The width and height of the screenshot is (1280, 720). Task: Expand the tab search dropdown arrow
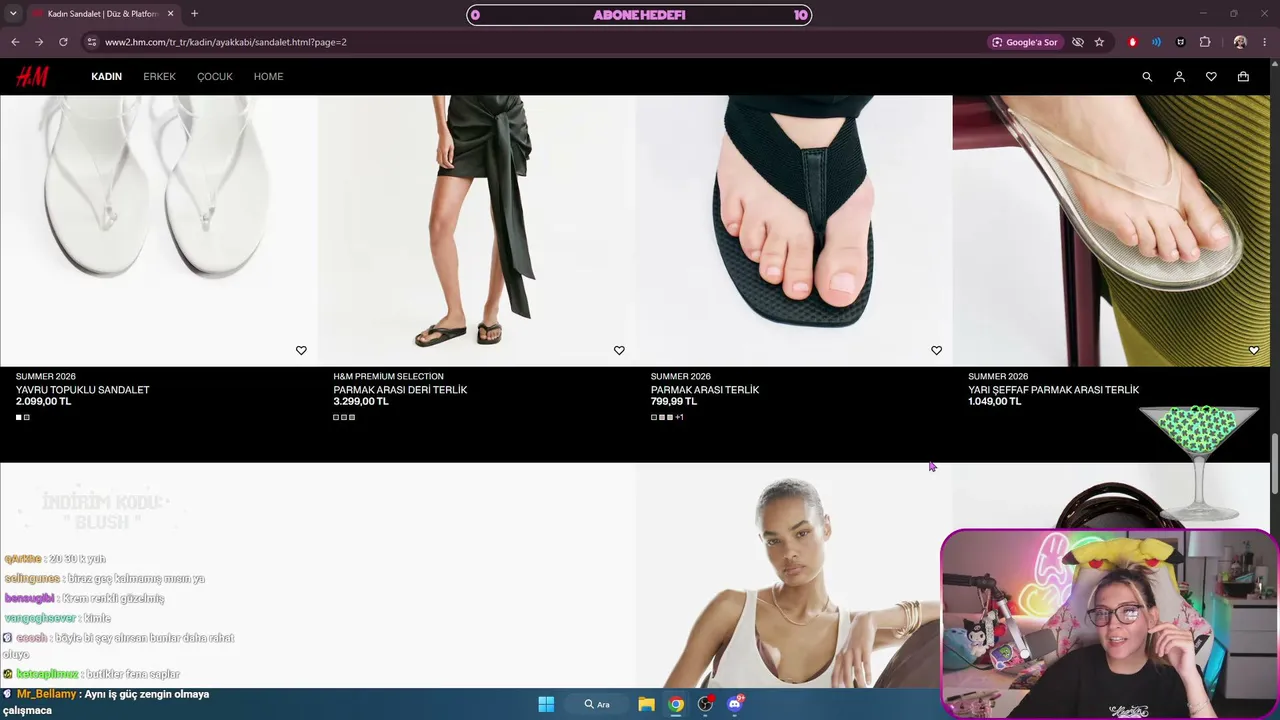(x=13, y=14)
